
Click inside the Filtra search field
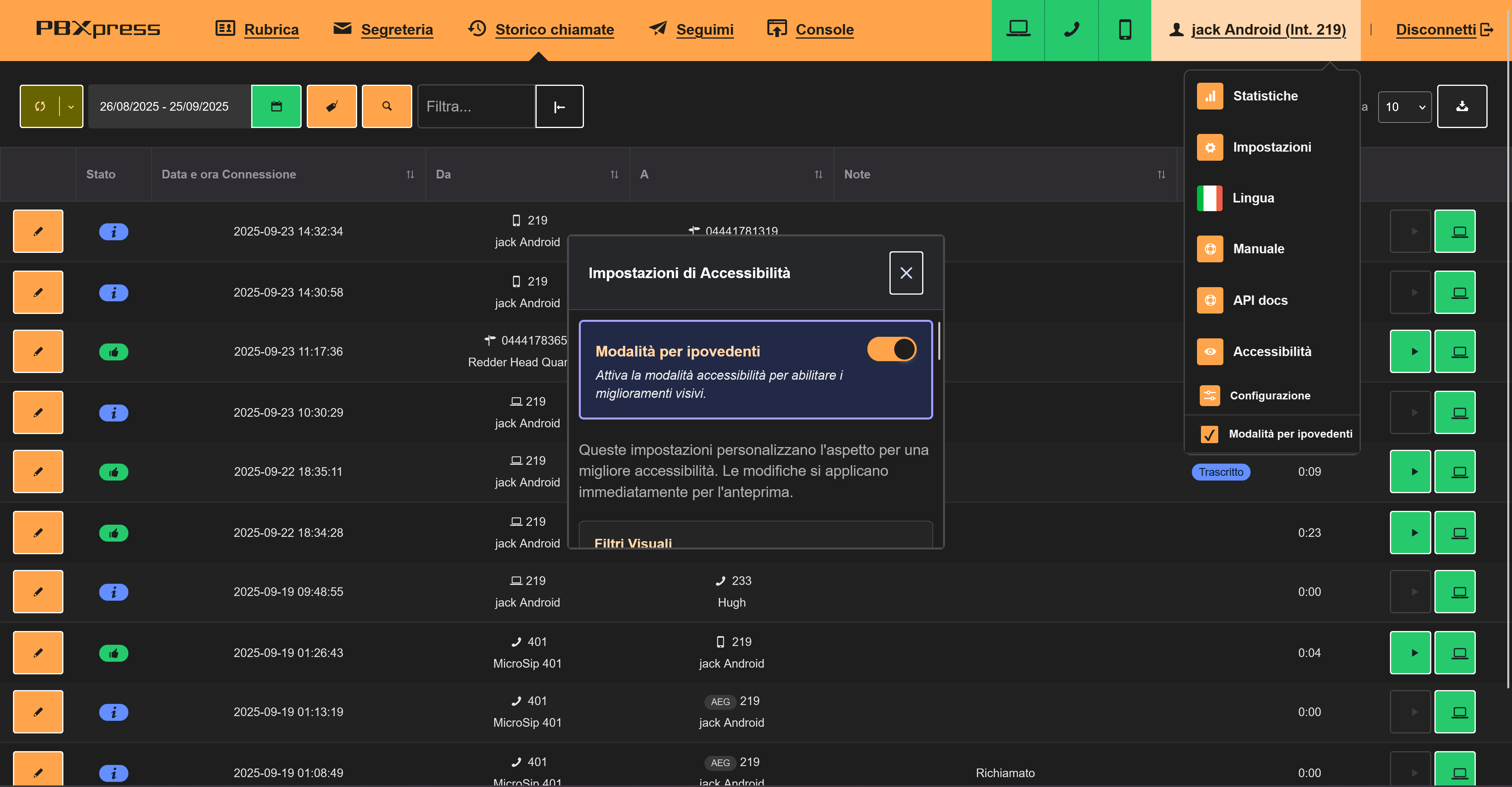pos(476,106)
